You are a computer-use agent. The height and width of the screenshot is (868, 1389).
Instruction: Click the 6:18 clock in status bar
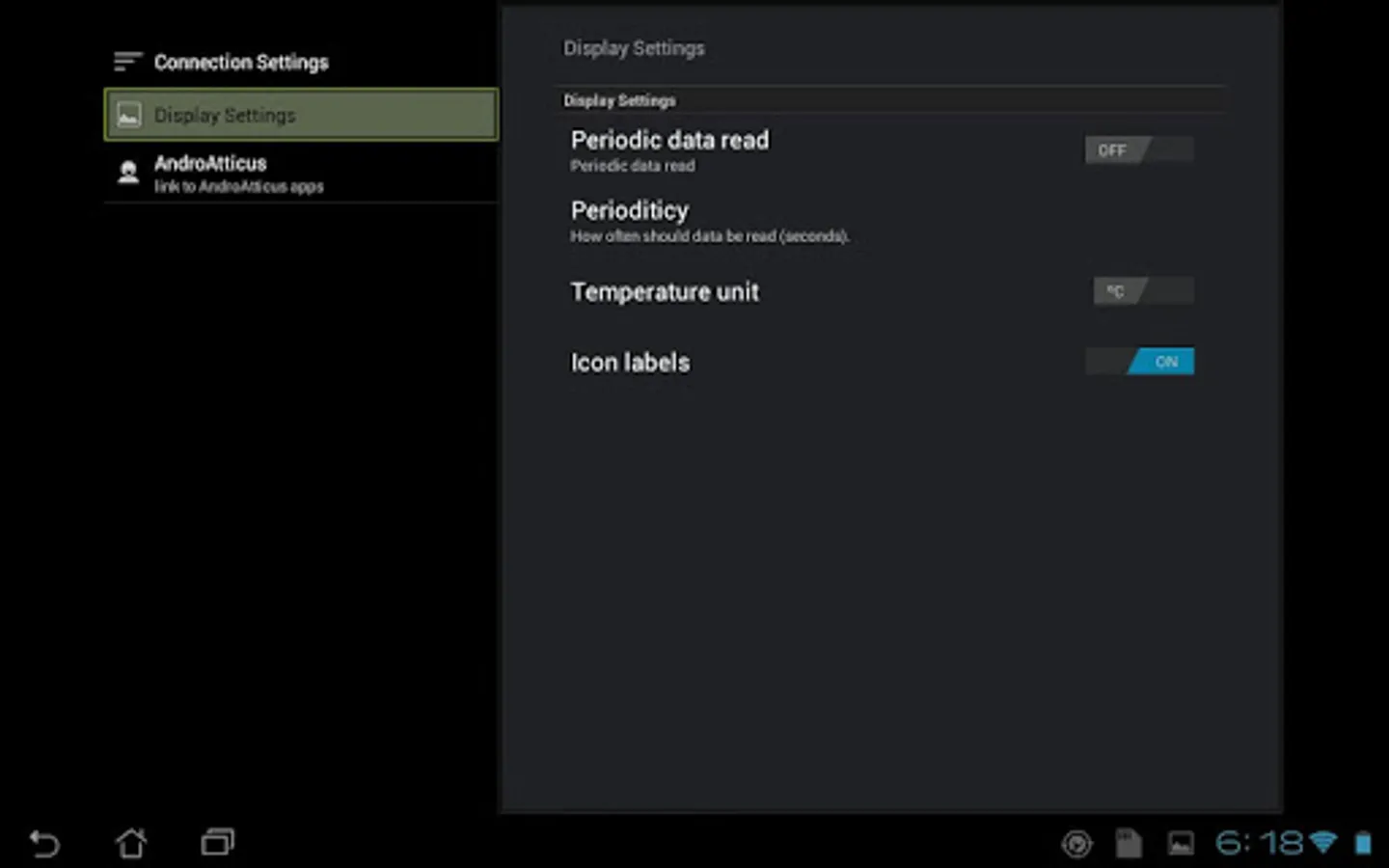coord(1260,844)
